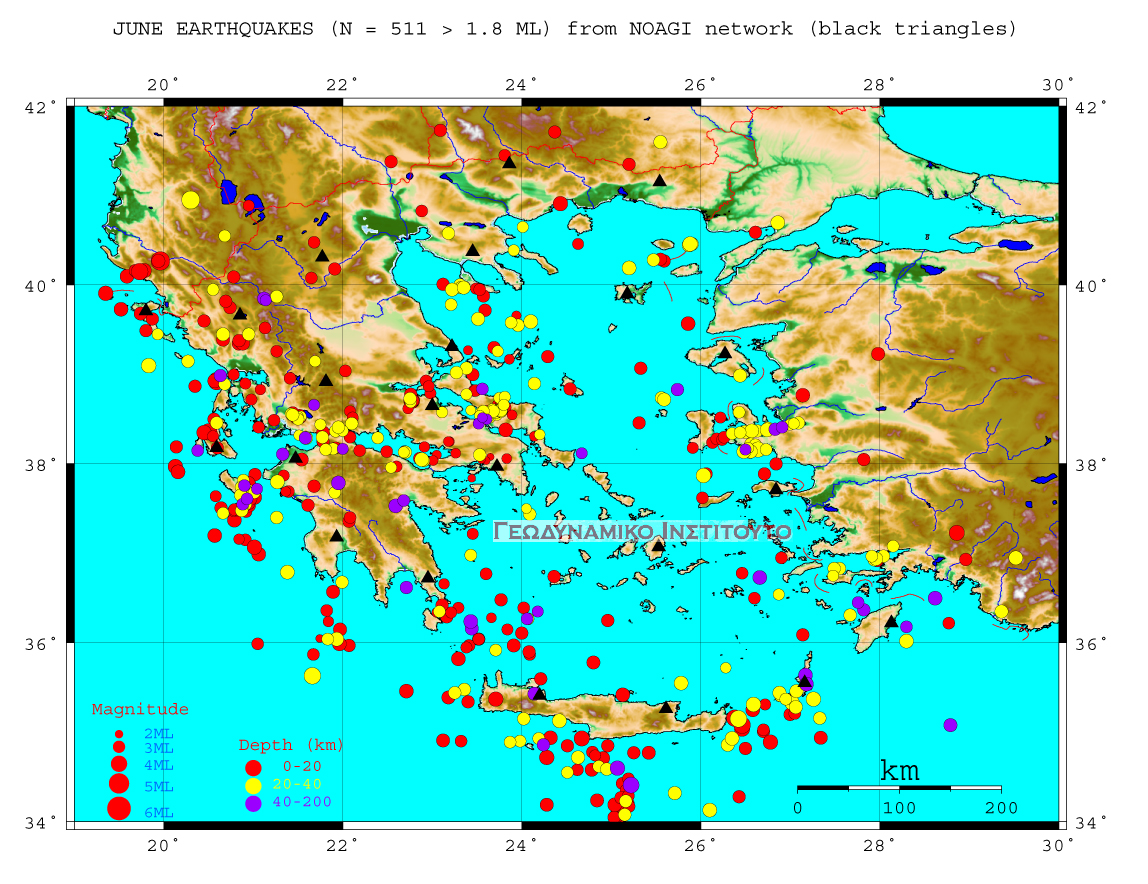1148x884 pixels.
Task: Click the largest 6ML magnitude circle in legend
Action: [x=119, y=809]
